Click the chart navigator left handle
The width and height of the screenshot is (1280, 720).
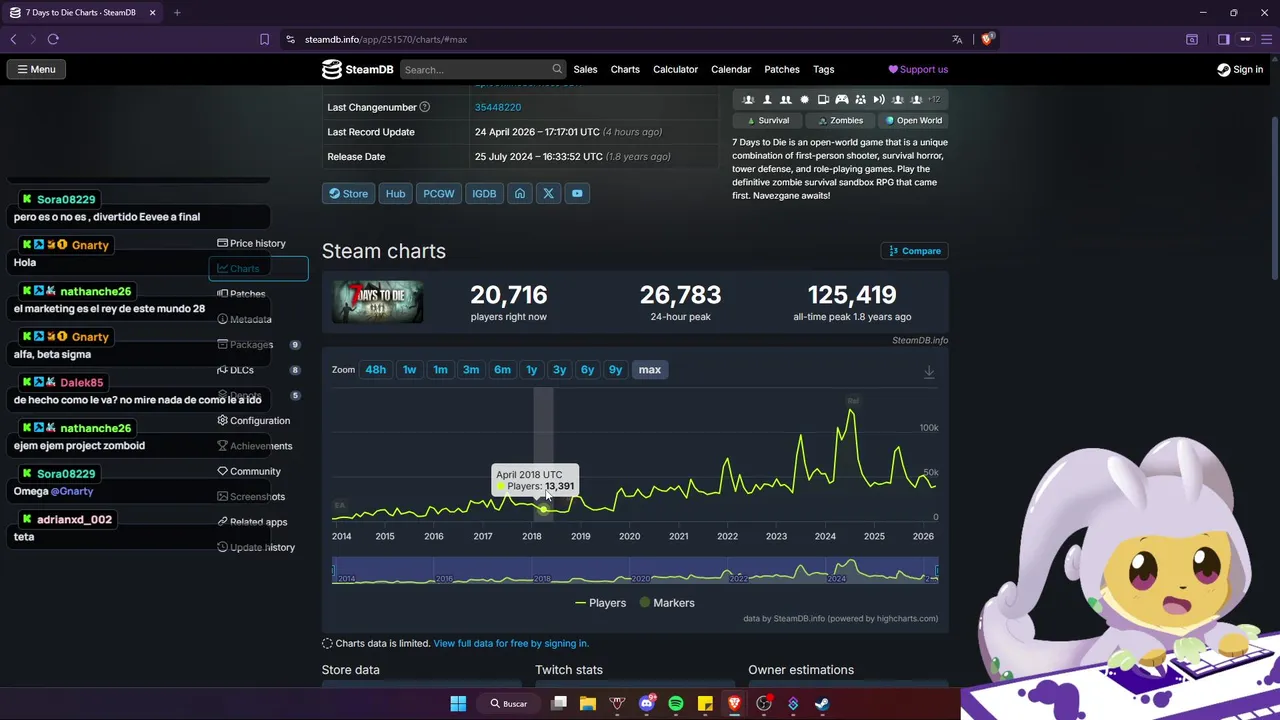[x=333, y=572]
